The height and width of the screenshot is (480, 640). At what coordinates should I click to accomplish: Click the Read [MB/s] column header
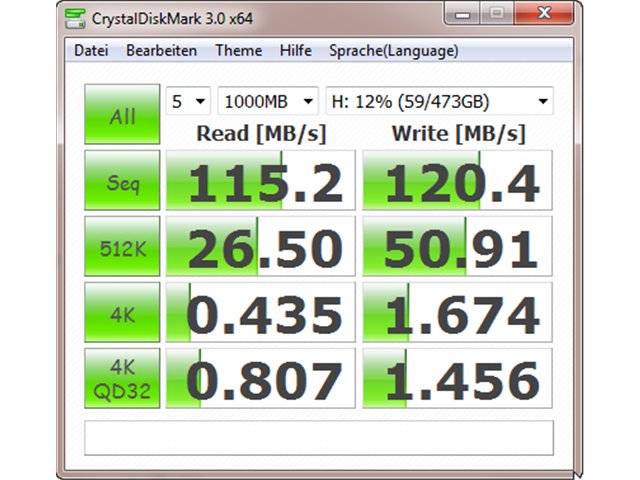tap(261, 134)
